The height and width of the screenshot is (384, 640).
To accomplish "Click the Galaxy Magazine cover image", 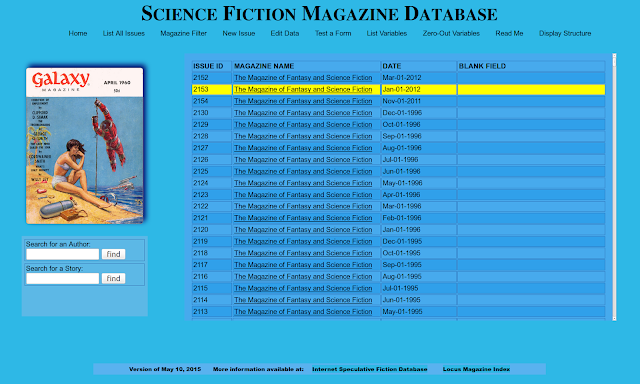I will pos(84,146).
